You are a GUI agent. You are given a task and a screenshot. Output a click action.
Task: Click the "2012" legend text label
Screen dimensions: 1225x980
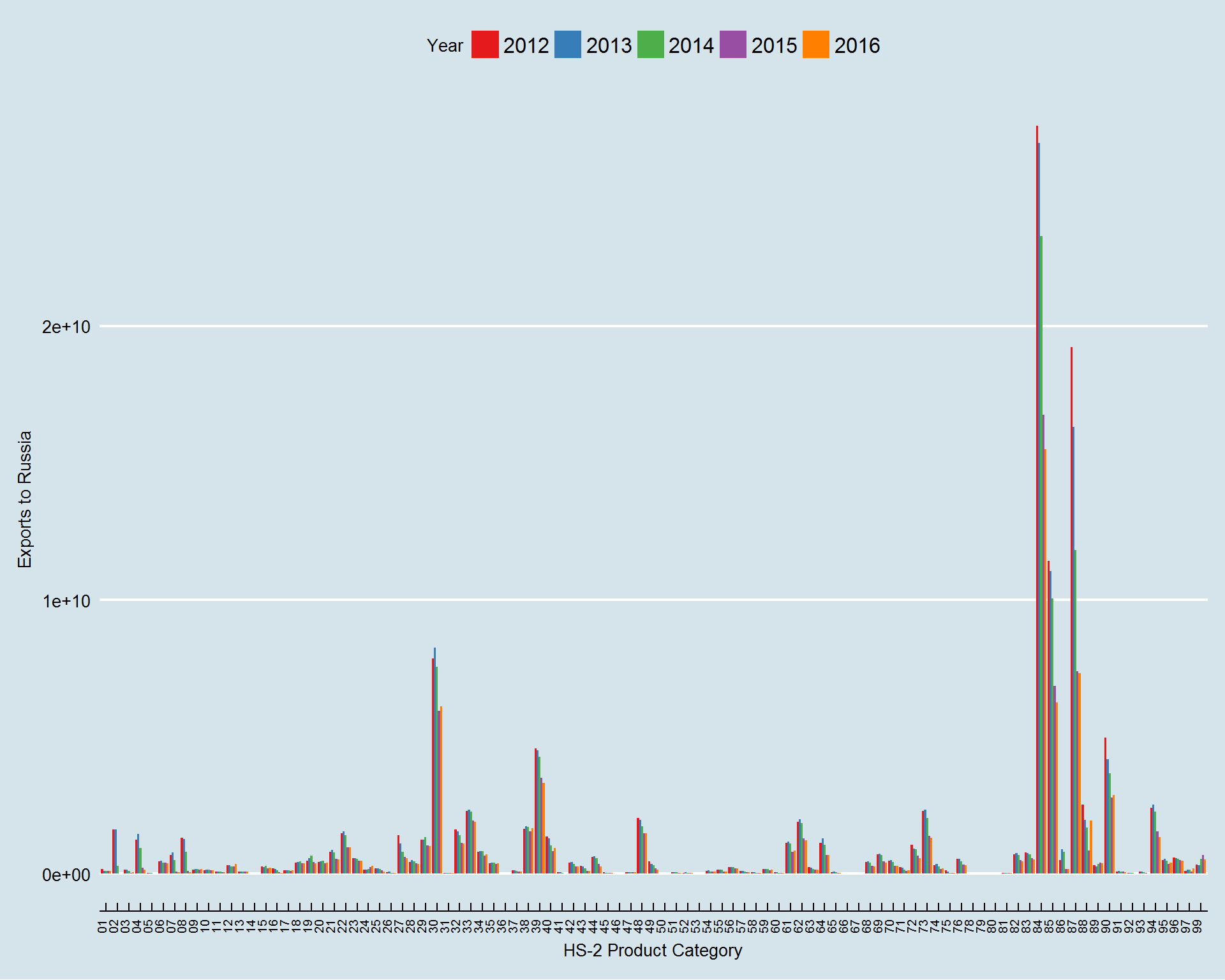526,46
